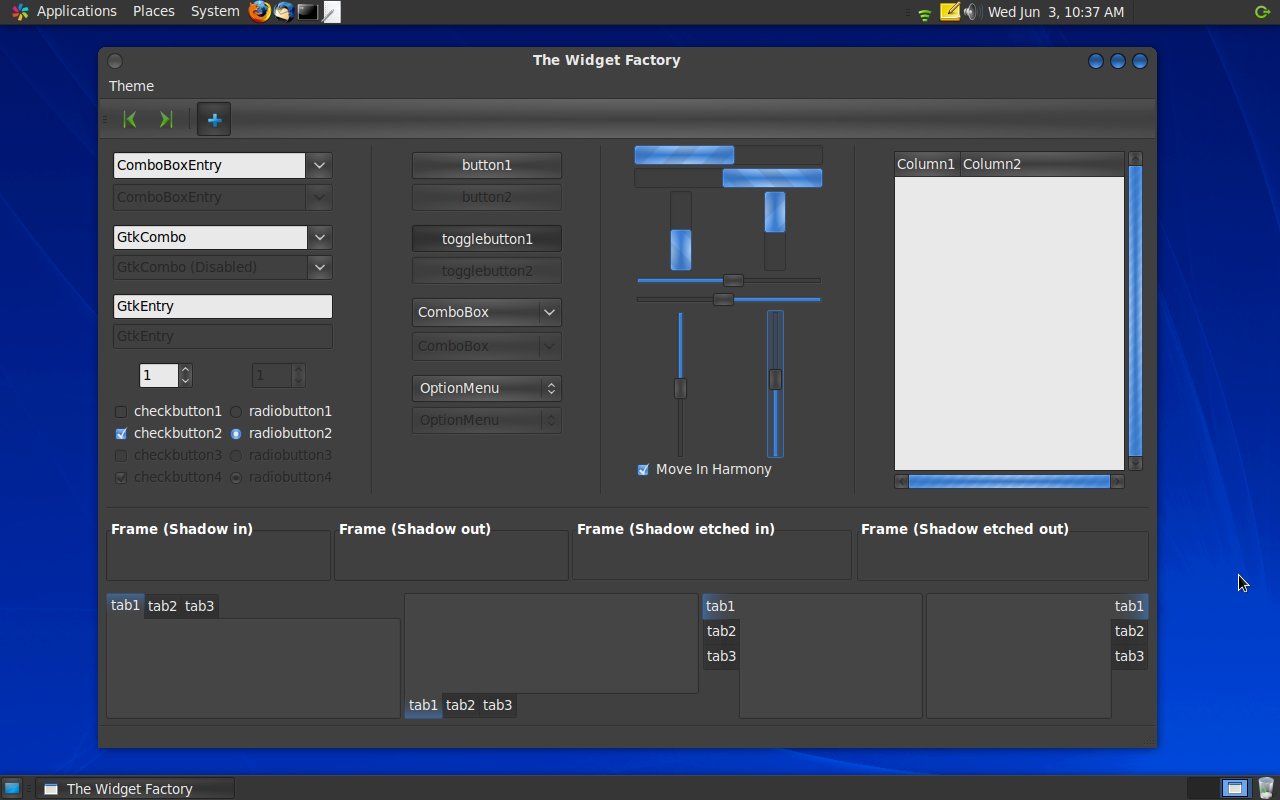Image resolution: width=1280 pixels, height=800 pixels.
Task: Open the Applications menu
Action: 76,12
